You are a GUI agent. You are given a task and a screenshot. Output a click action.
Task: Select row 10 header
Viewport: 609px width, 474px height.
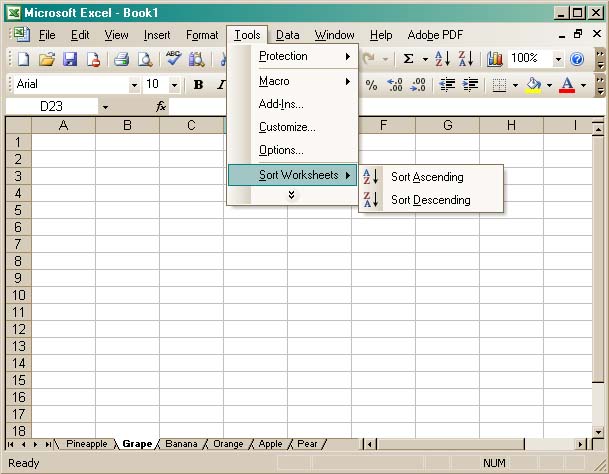[x=19, y=295]
